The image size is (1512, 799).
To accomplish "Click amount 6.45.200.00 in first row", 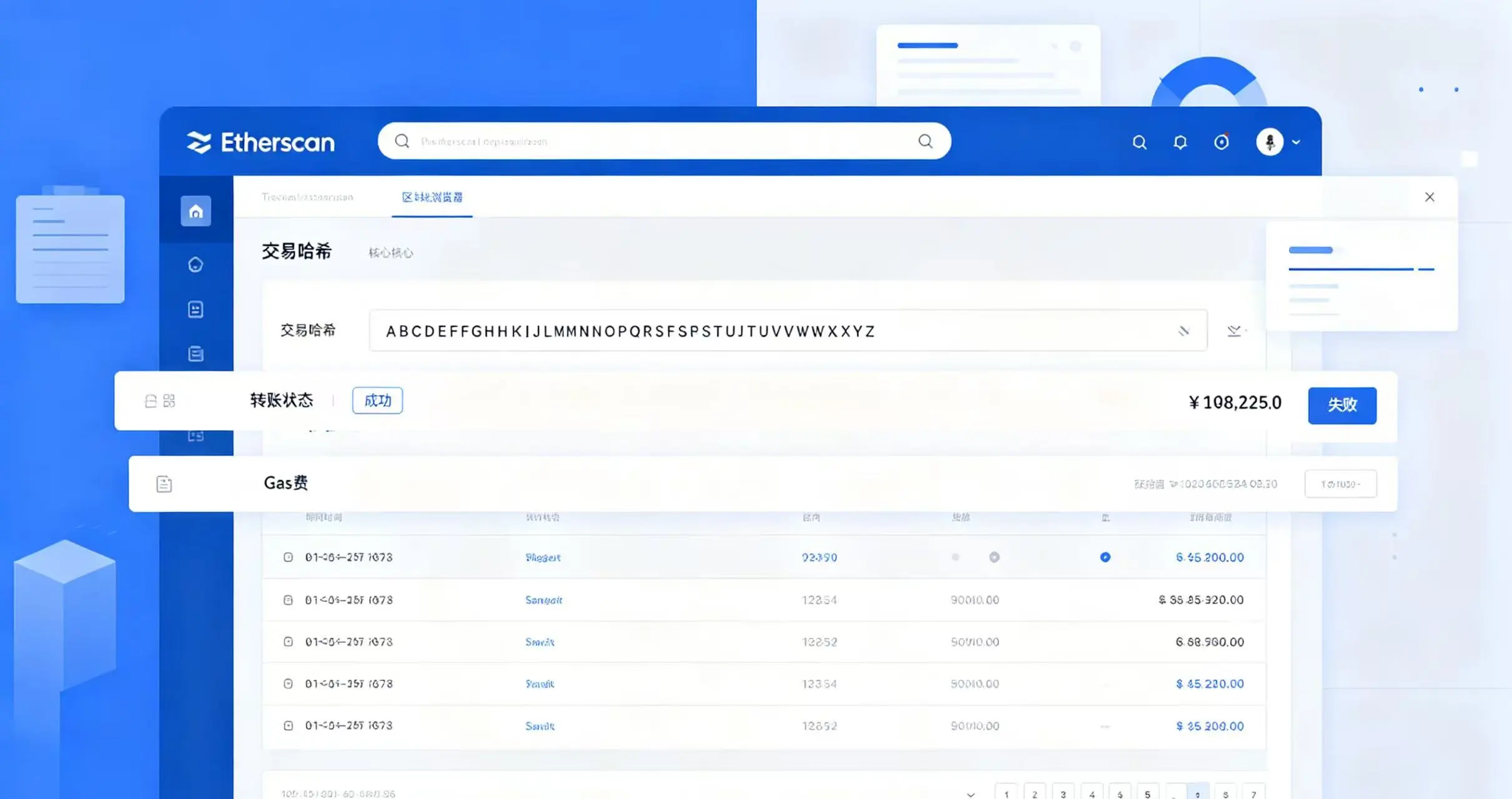I will [x=1210, y=557].
